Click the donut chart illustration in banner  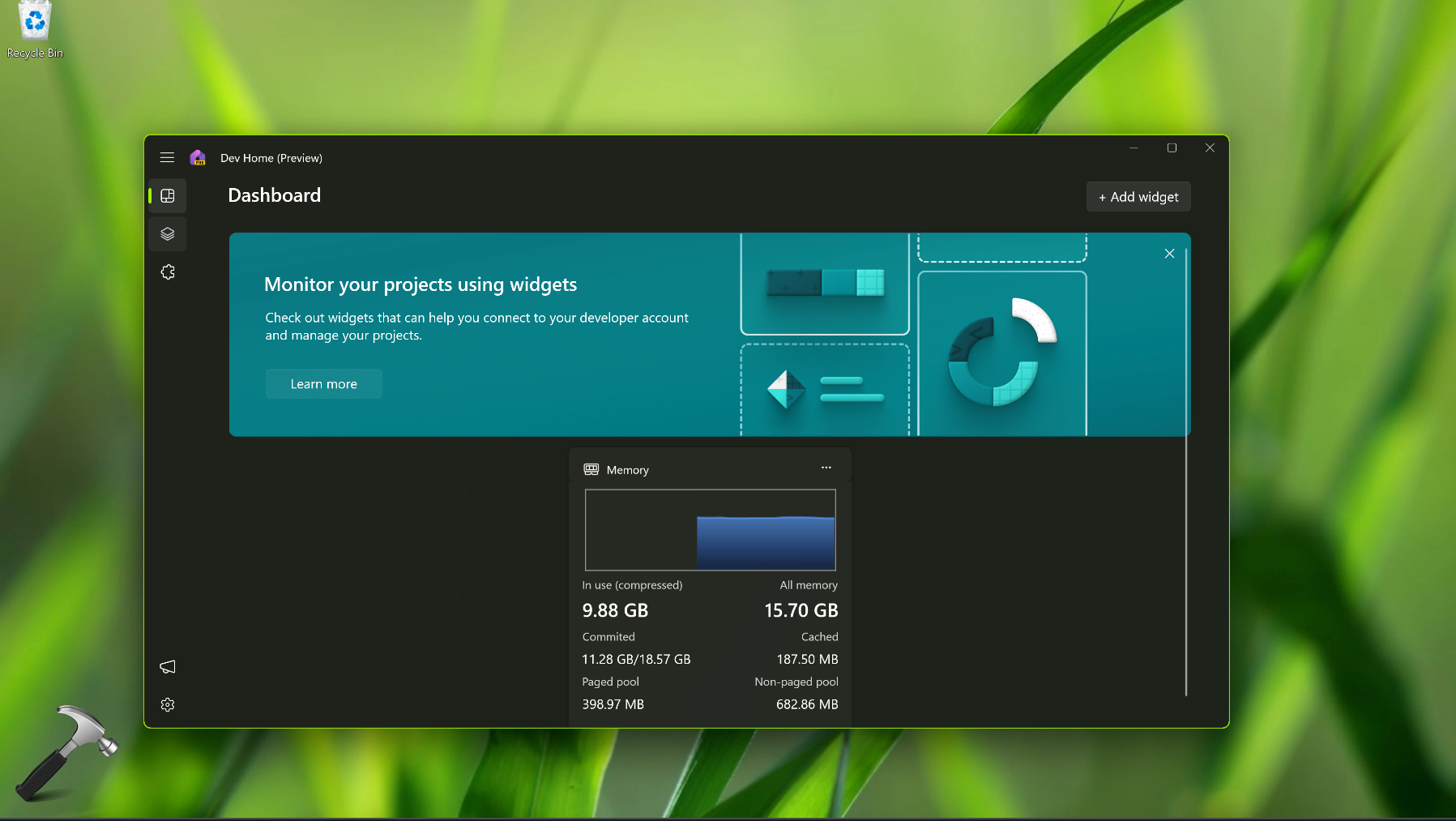pyautogui.click(x=1002, y=353)
